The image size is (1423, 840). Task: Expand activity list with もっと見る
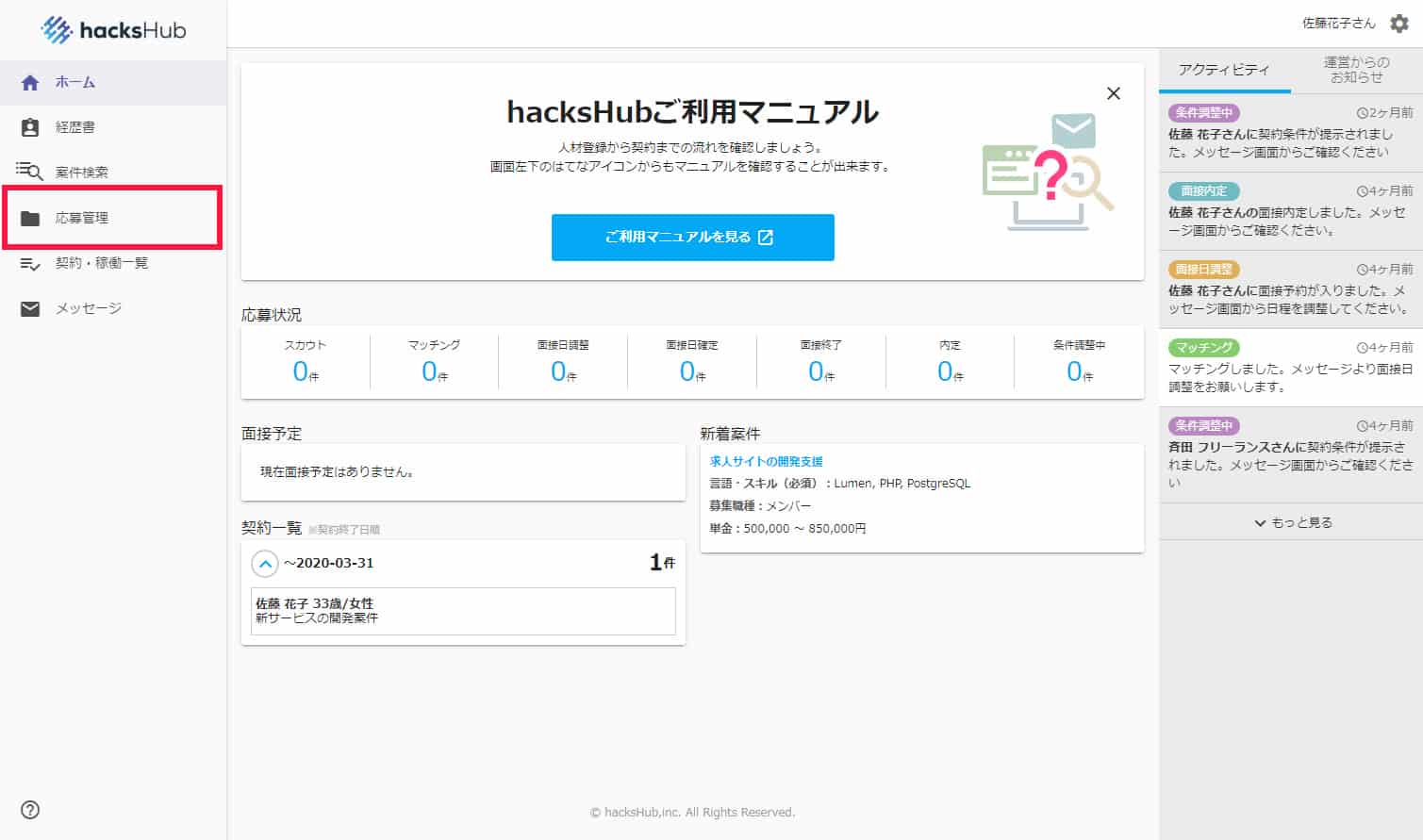(x=1291, y=522)
